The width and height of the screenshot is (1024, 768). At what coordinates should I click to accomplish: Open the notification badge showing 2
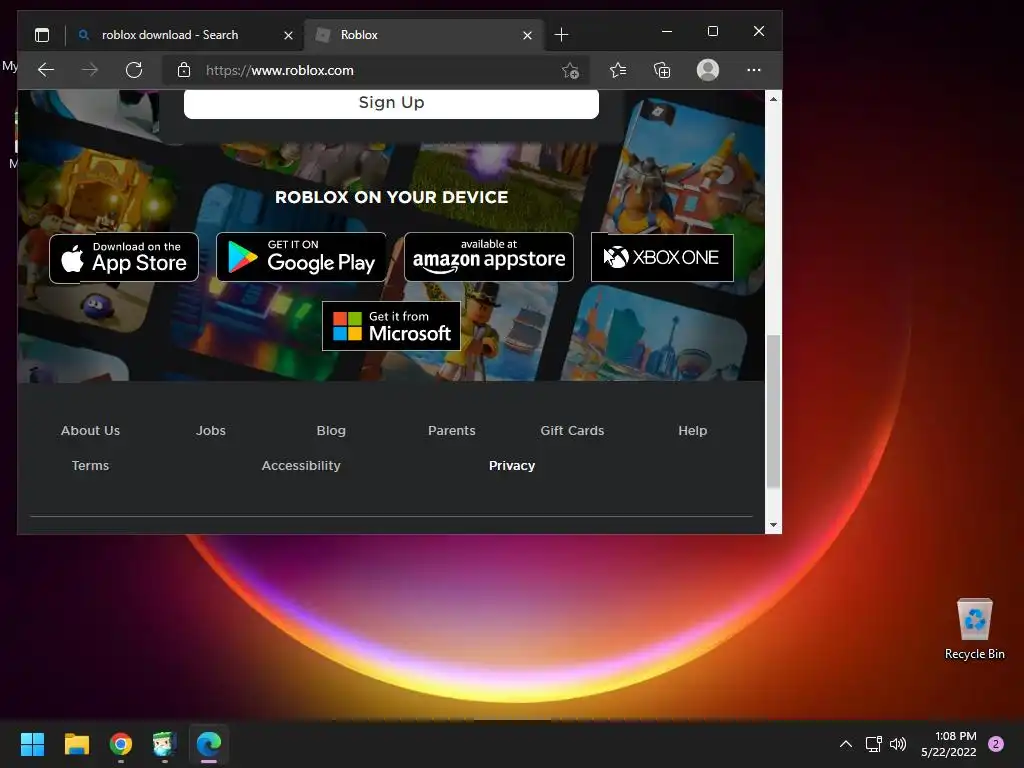point(996,744)
